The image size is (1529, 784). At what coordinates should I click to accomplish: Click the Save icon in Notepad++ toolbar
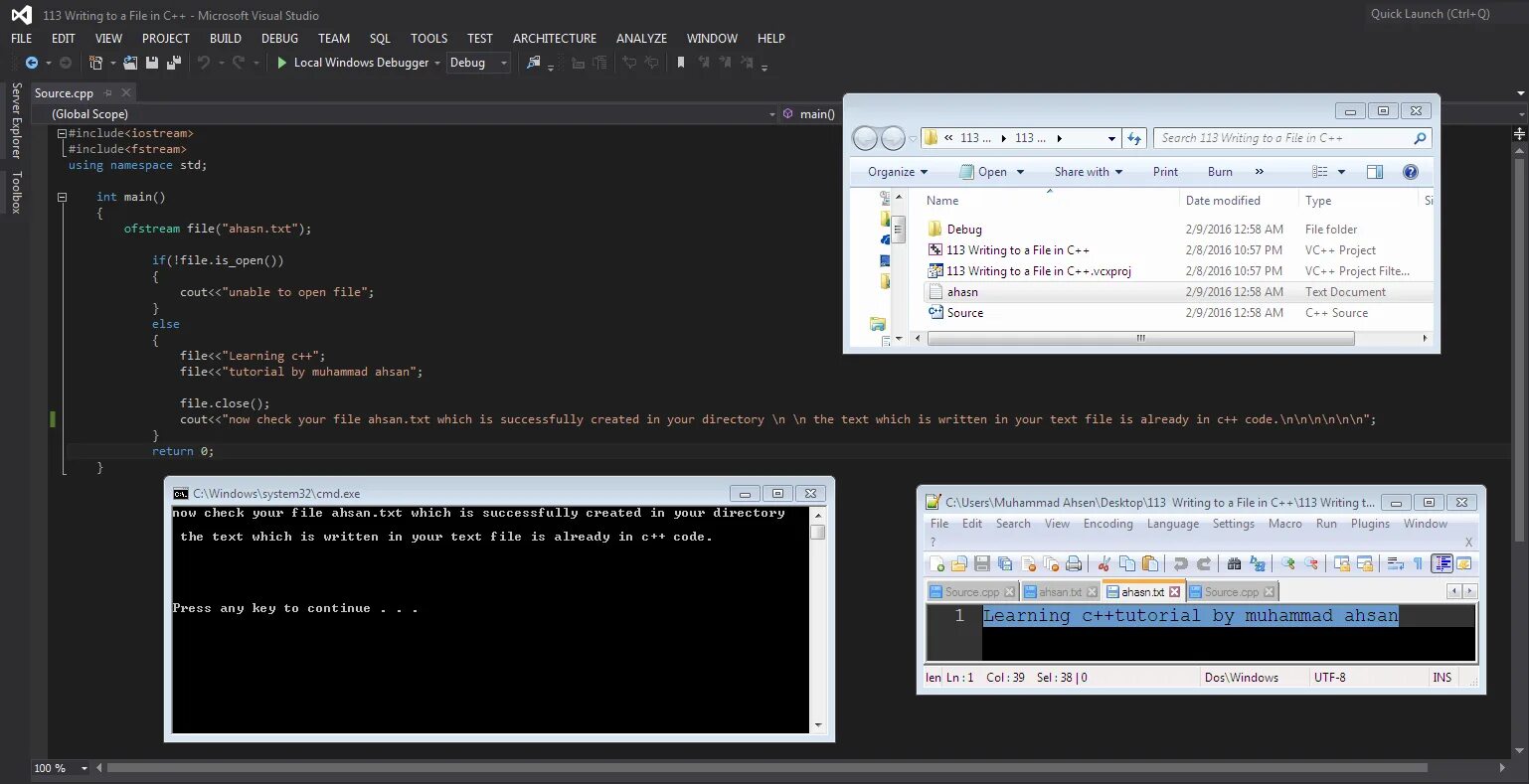pos(982,564)
